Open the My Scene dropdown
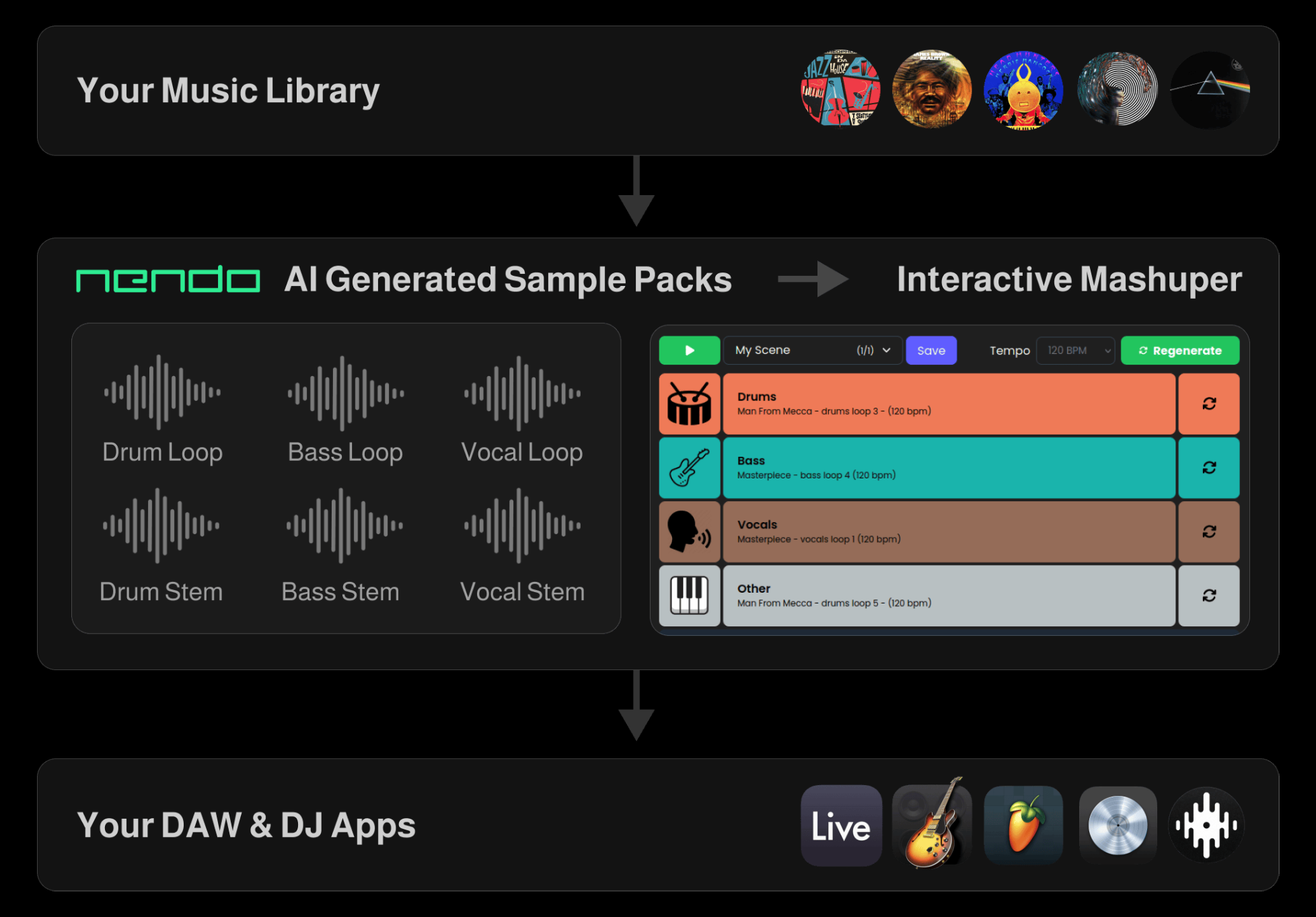The height and width of the screenshot is (917, 1316). [x=812, y=351]
